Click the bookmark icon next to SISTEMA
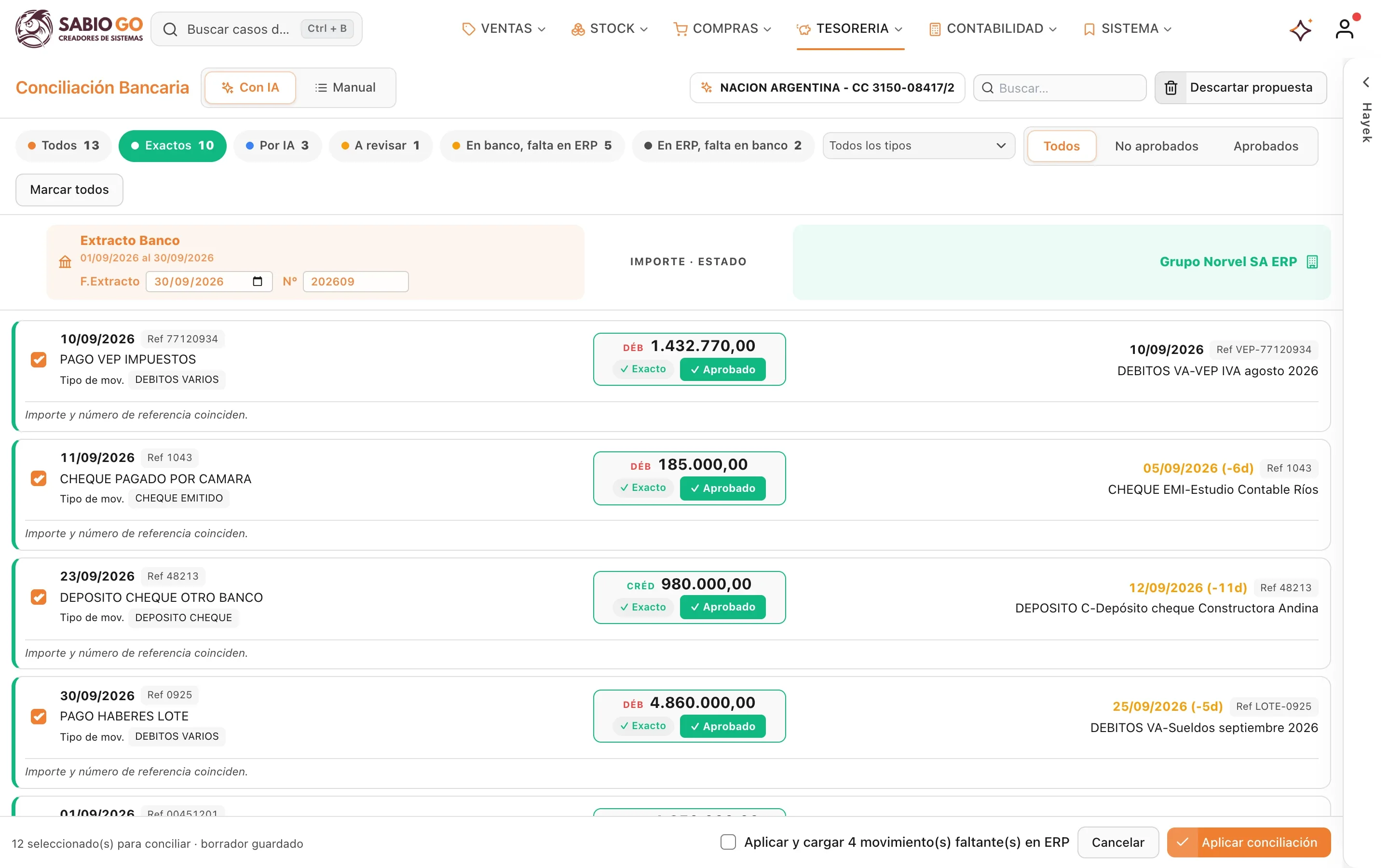 pos(1089,29)
